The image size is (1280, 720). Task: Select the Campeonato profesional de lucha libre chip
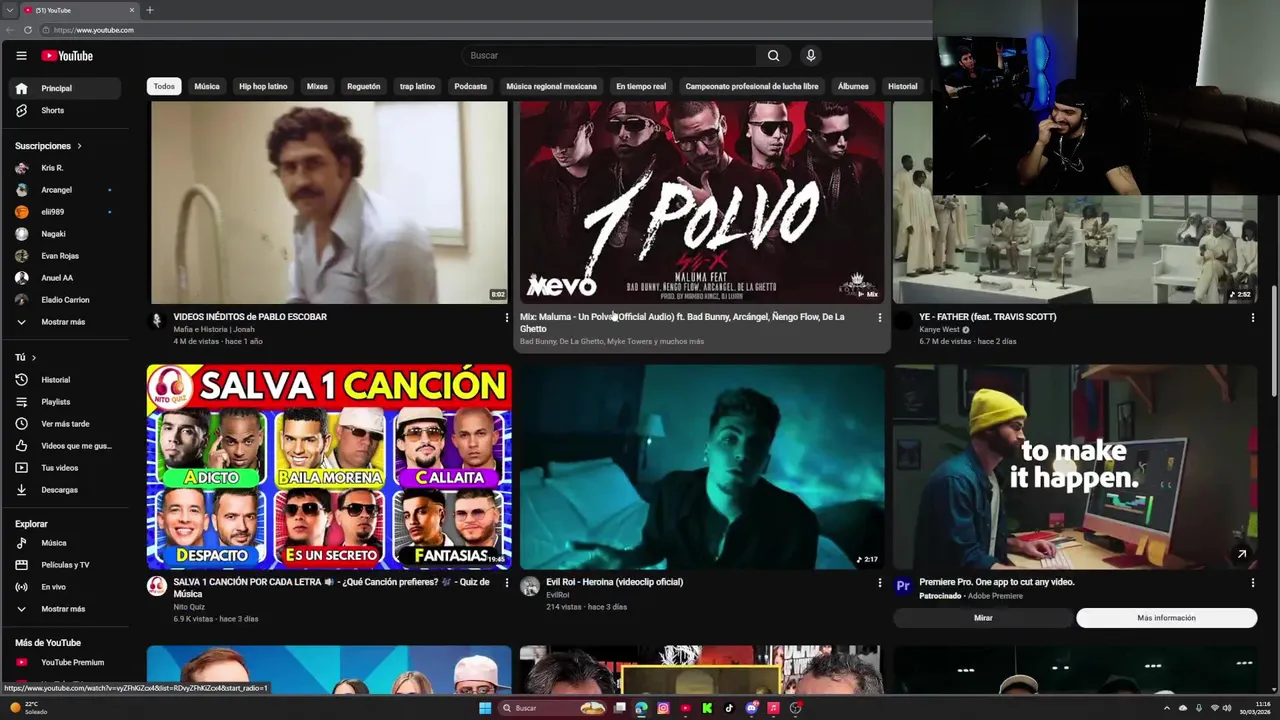tap(752, 86)
